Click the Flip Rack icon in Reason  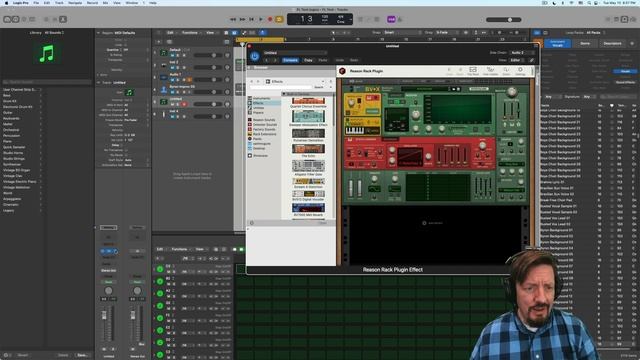point(473,71)
